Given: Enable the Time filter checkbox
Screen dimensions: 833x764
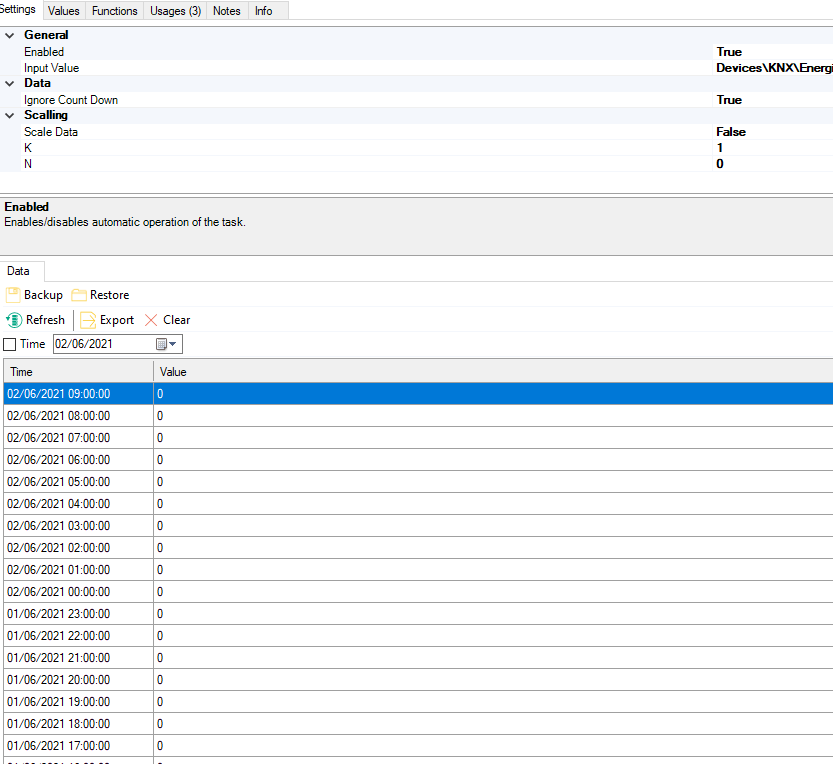Looking at the screenshot, I should (10, 344).
